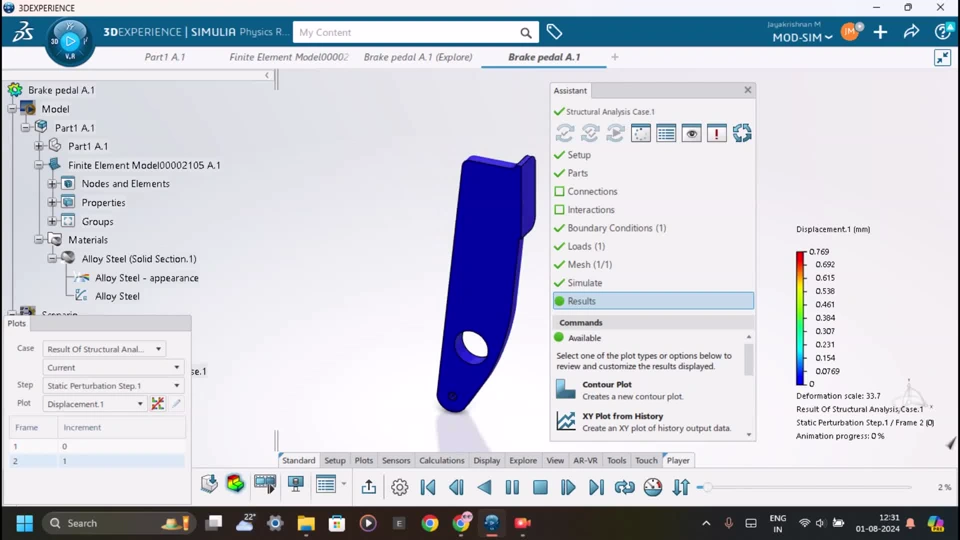Expand the Nodes and Elements tree node
Image resolution: width=960 pixels, height=540 pixels.
tap(52, 184)
